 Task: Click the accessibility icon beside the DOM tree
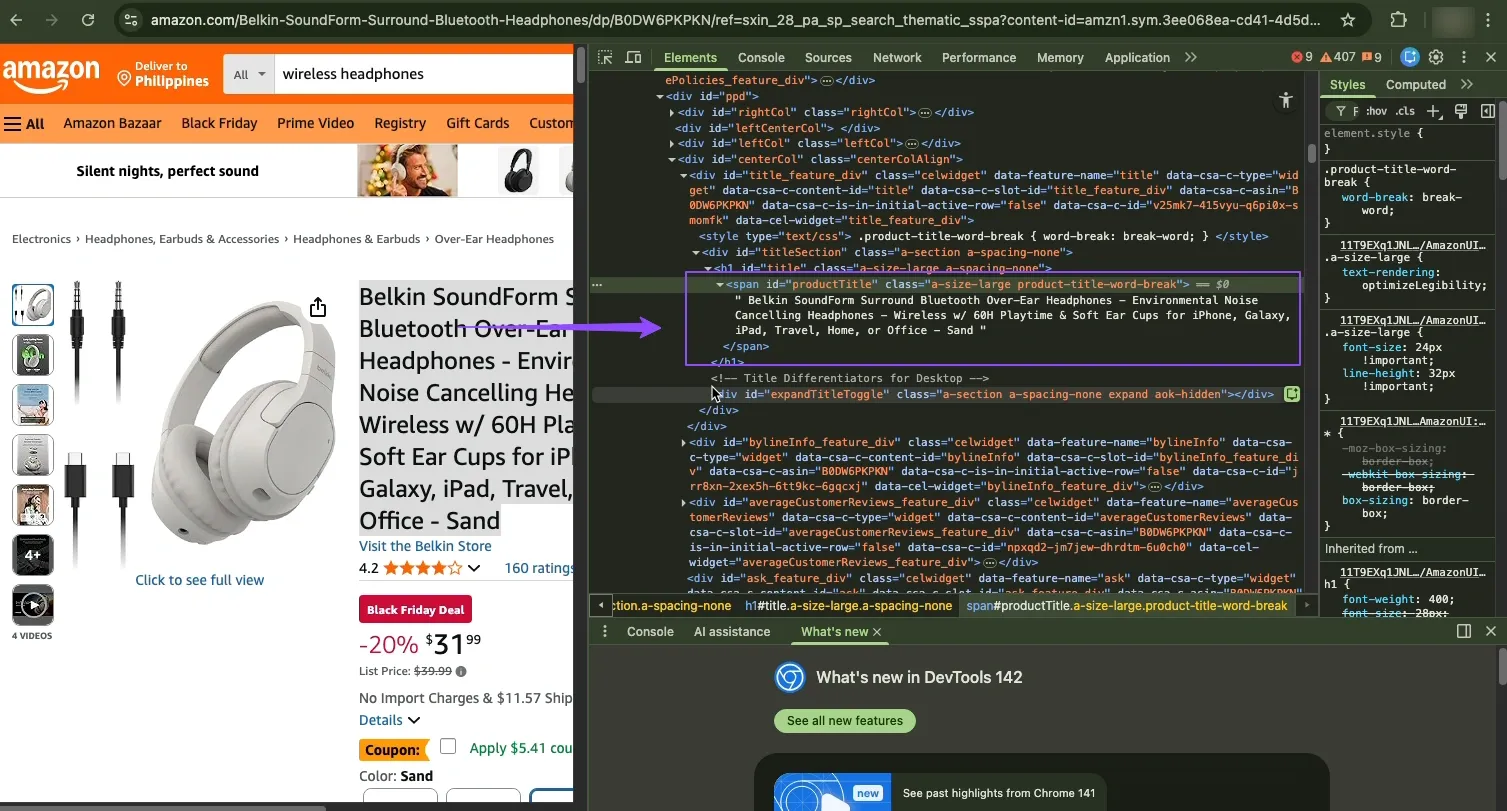(1286, 100)
